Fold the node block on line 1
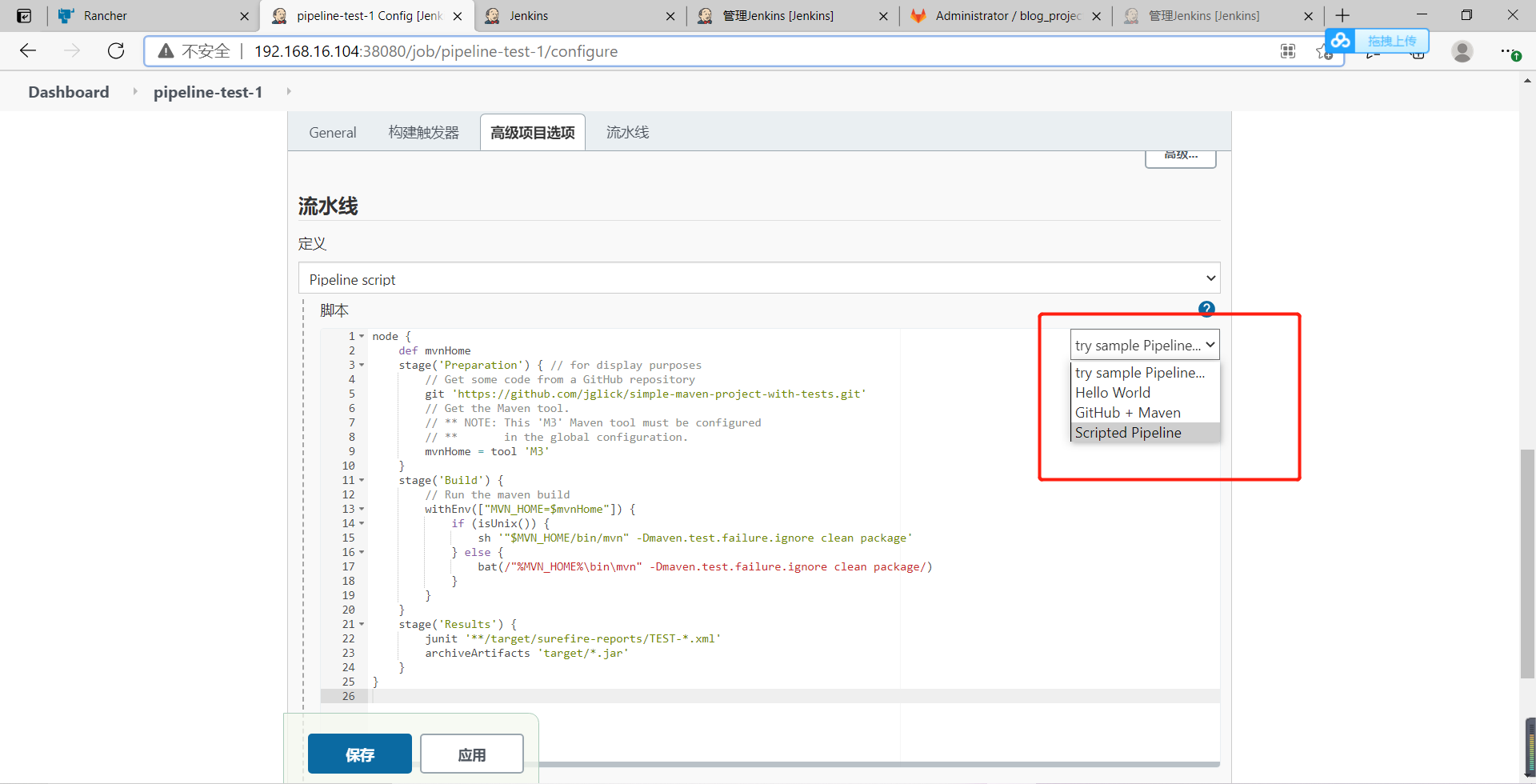Viewport: 1536px width, 784px height. [x=362, y=336]
